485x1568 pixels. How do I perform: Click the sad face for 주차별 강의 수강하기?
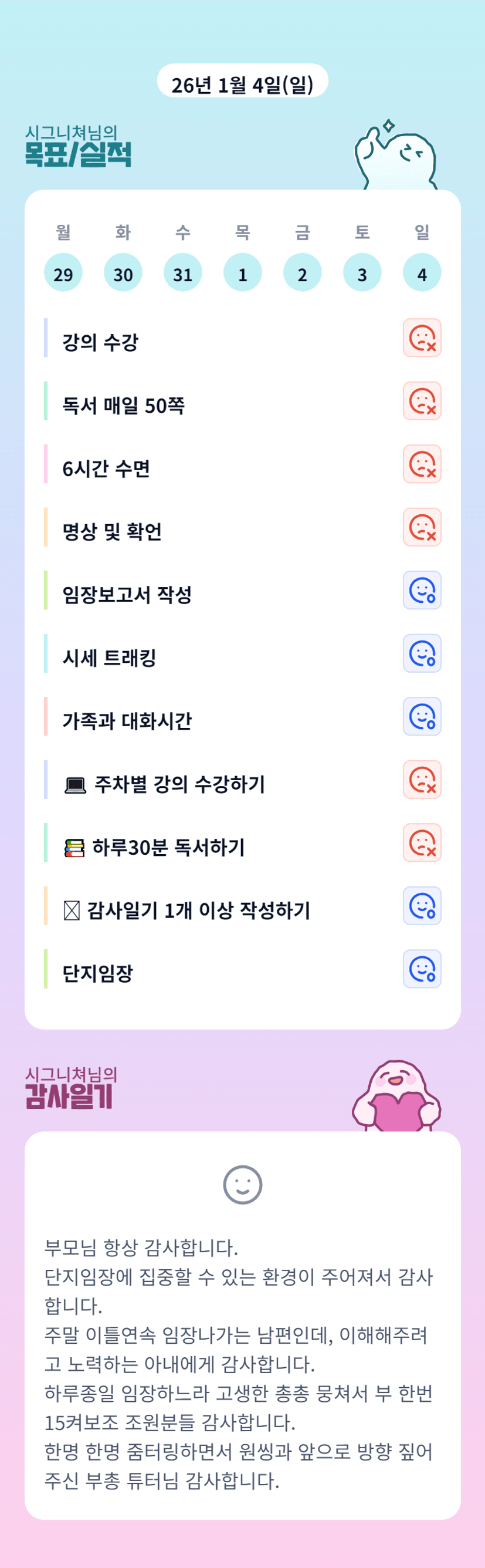(x=422, y=780)
